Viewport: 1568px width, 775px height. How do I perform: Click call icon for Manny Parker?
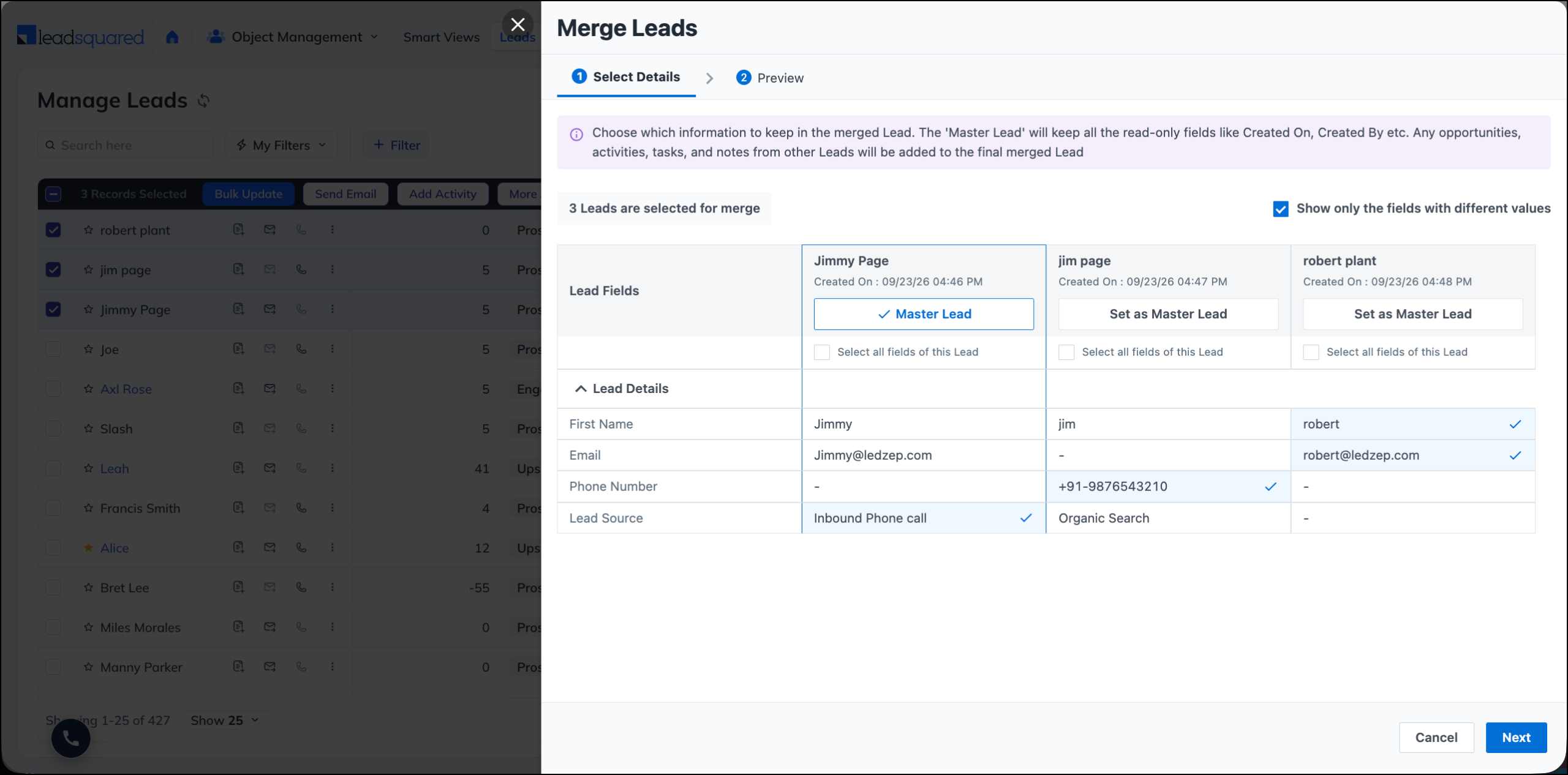click(x=301, y=667)
